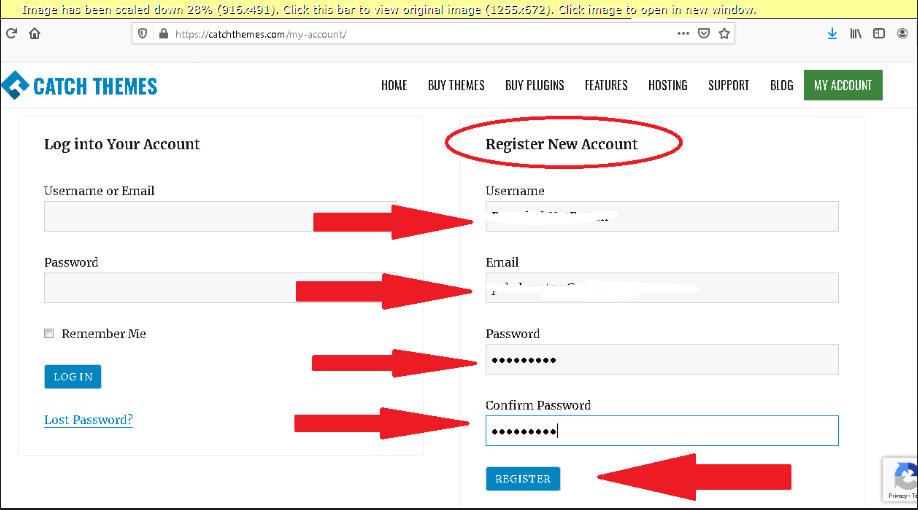The height and width of the screenshot is (510, 918).
Task: Open the HOSTING menu item
Action: (x=667, y=85)
